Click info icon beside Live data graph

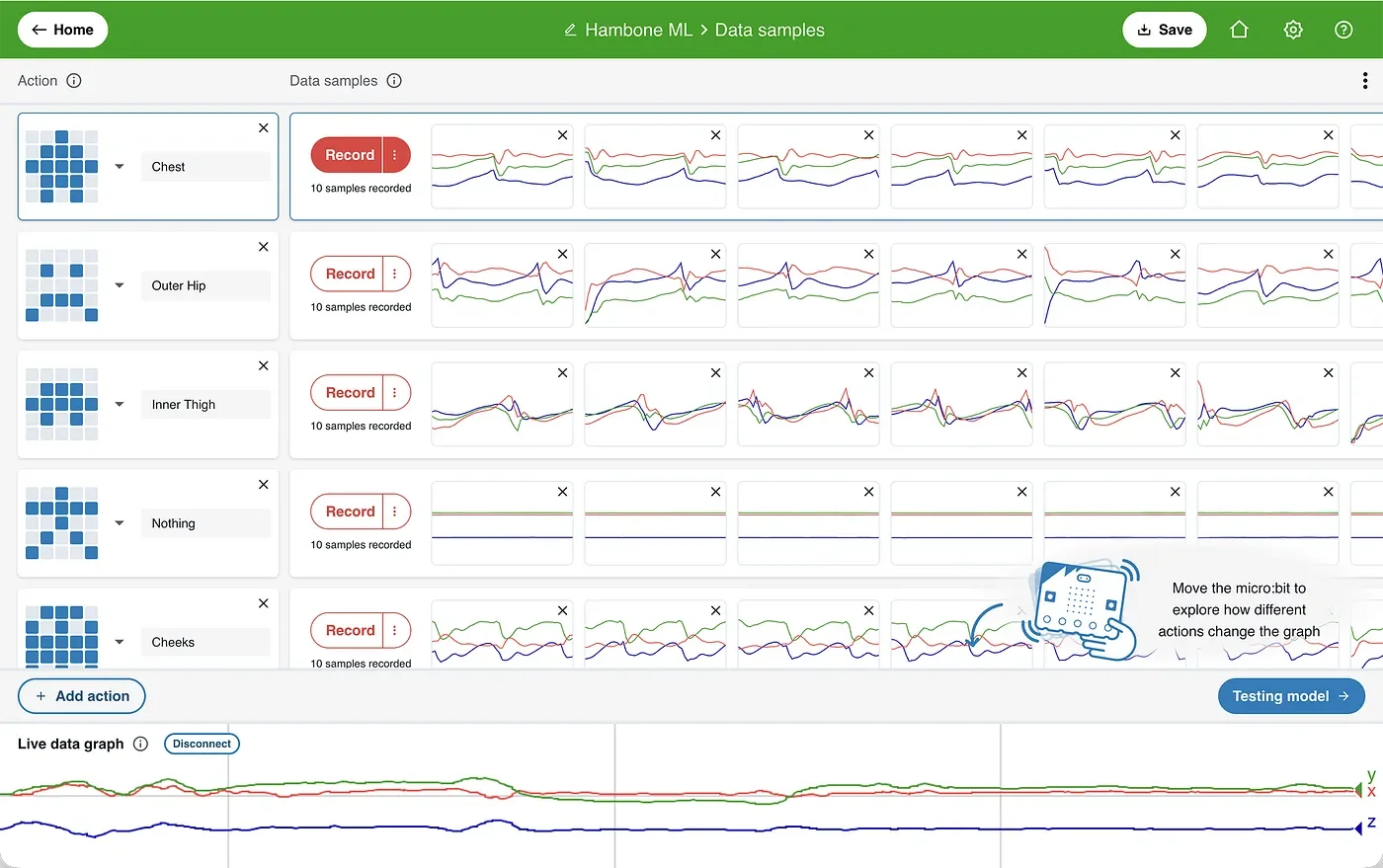pos(140,744)
